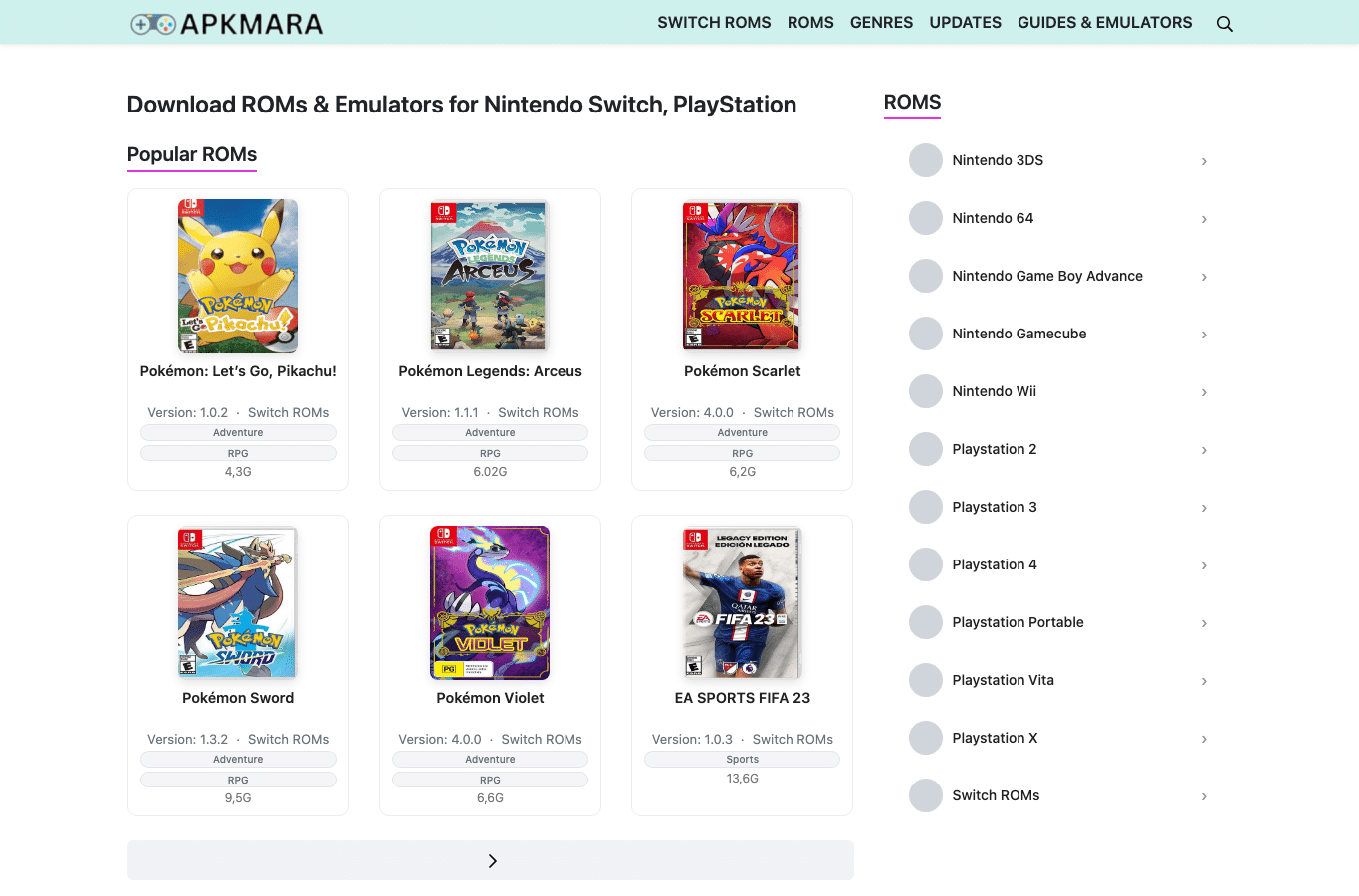1359x896 pixels.
Task: Click Switch ROMs label on Pikachu card
Action: tap(288, 412)
